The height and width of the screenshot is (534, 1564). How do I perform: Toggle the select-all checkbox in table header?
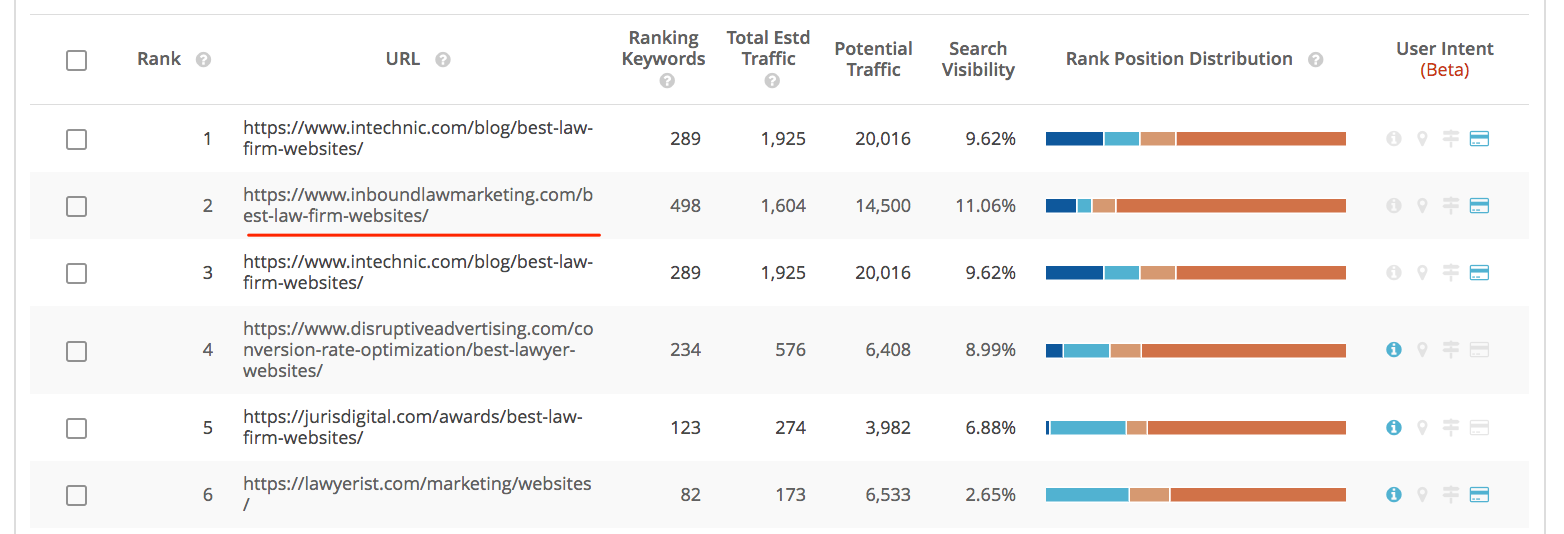[x=76, y=60]
